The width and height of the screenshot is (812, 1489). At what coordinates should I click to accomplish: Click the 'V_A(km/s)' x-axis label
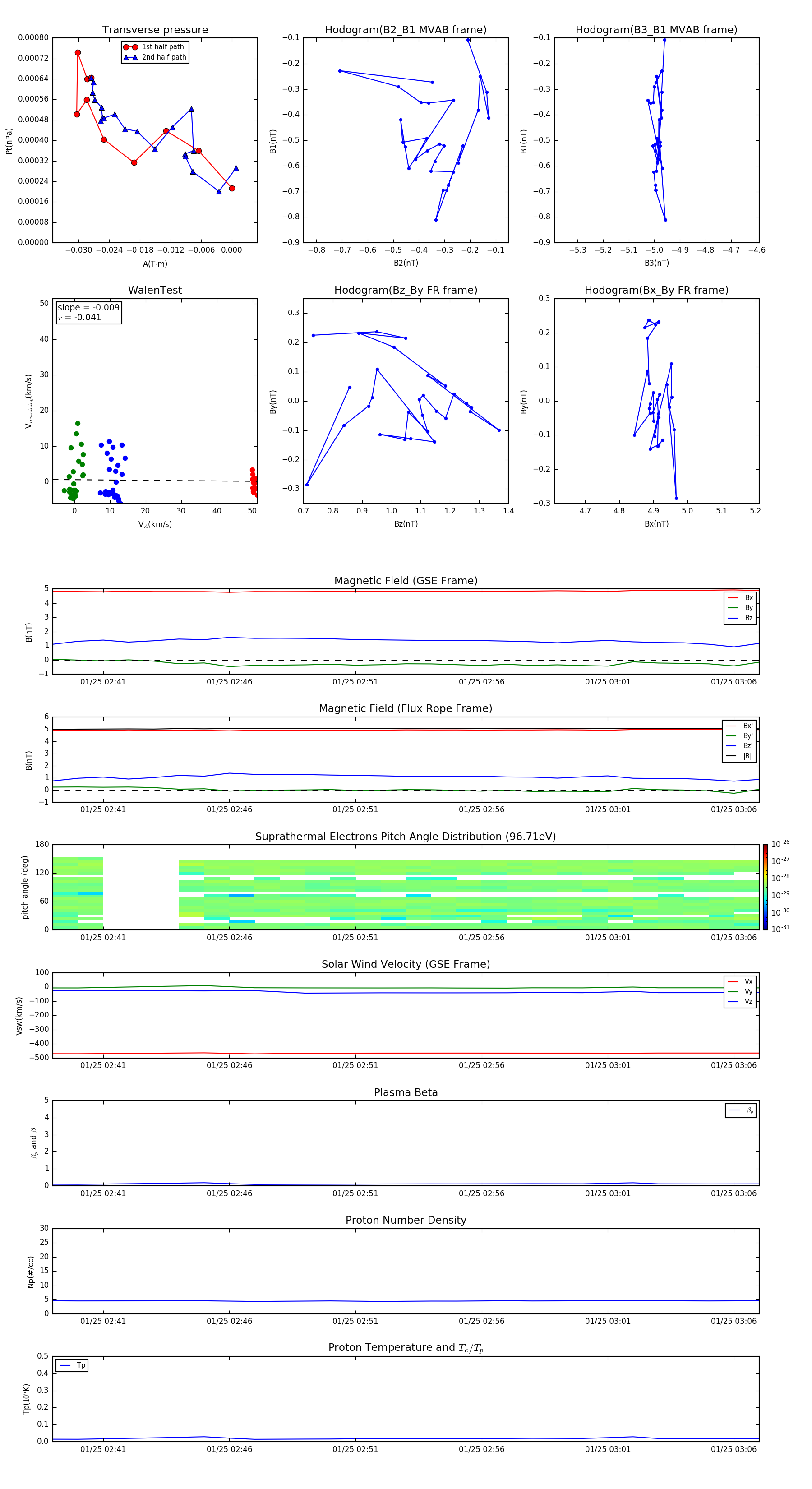tap(155, 524)
